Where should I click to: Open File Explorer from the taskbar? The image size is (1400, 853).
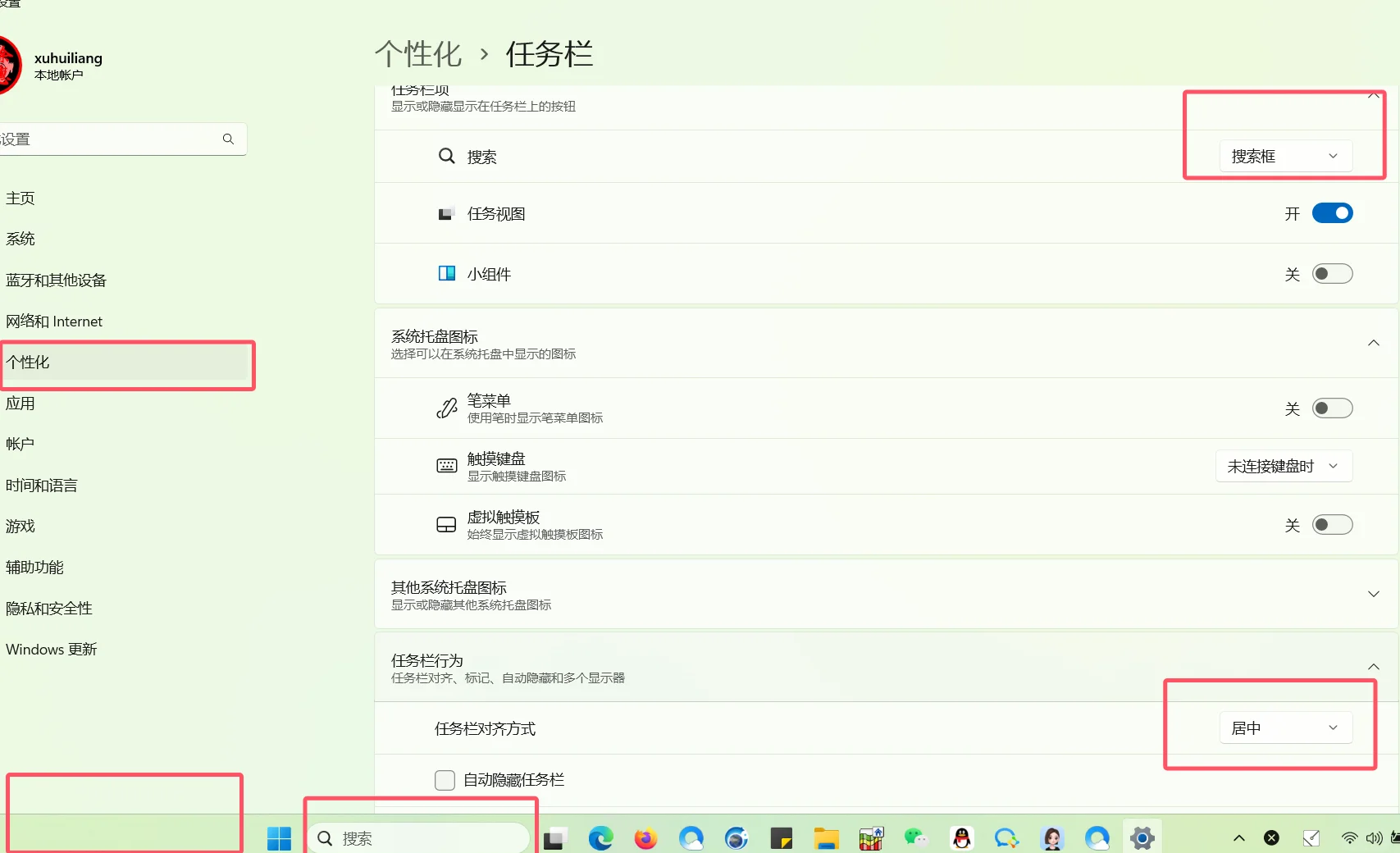[x=826, y=838]
